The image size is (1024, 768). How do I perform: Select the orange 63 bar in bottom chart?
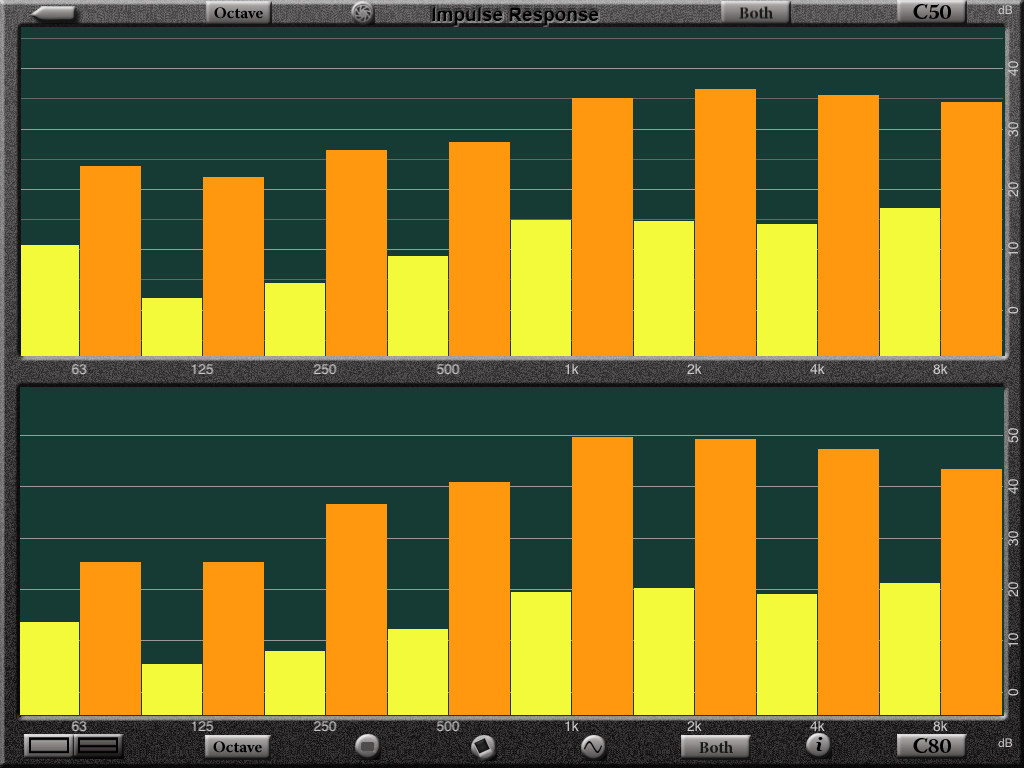(x=110, y=638)
